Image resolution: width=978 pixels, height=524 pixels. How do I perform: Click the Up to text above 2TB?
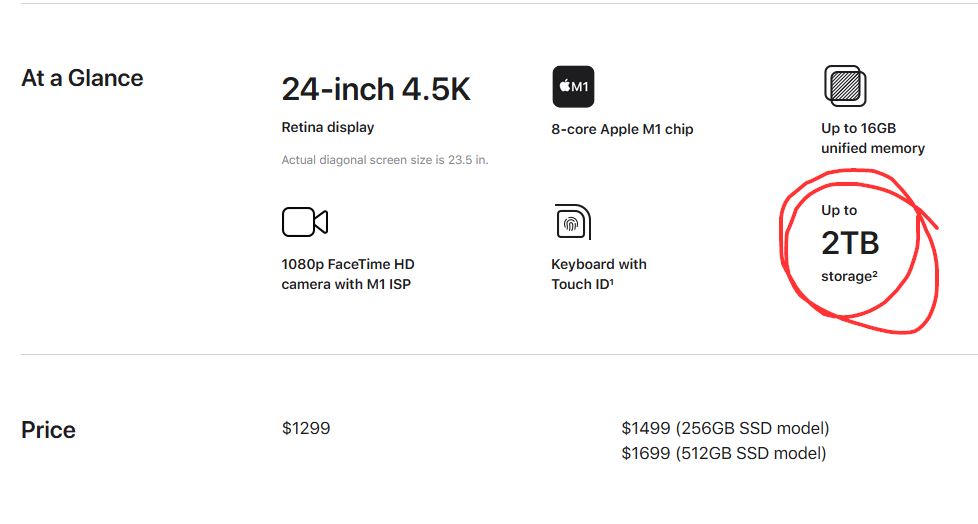839,210
